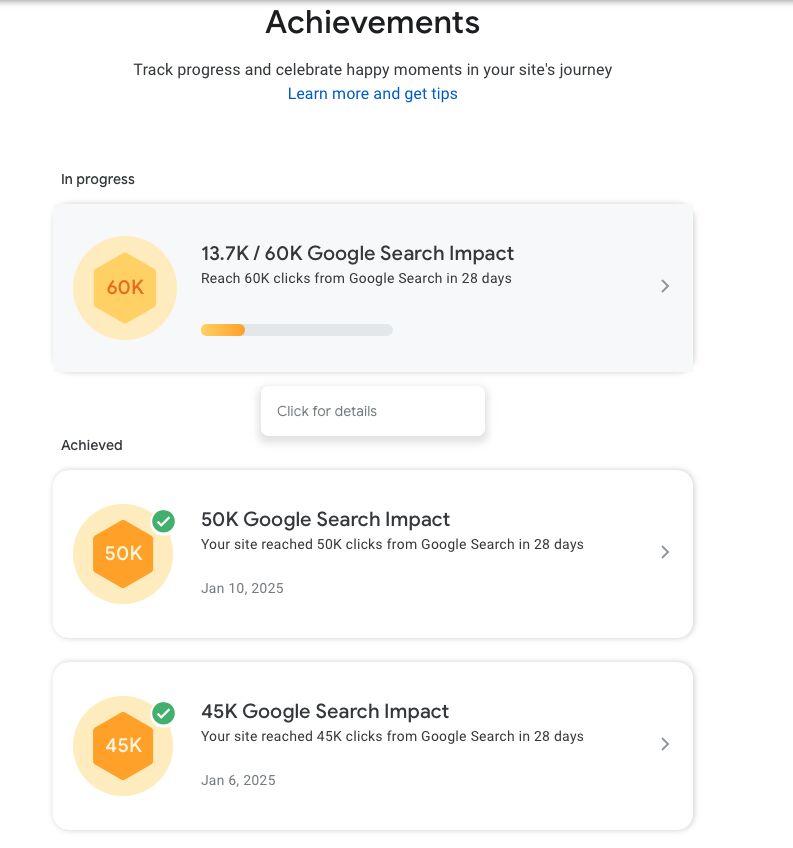Click the Jan 10, 2025 date
Image resolution: width=793 pixels, height=848 pixels.
tap(242, 588)
